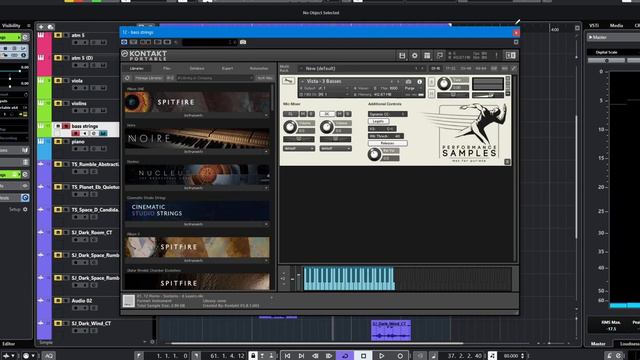Toggle Kontakt workspace panel layout icon

pos(427,56)
